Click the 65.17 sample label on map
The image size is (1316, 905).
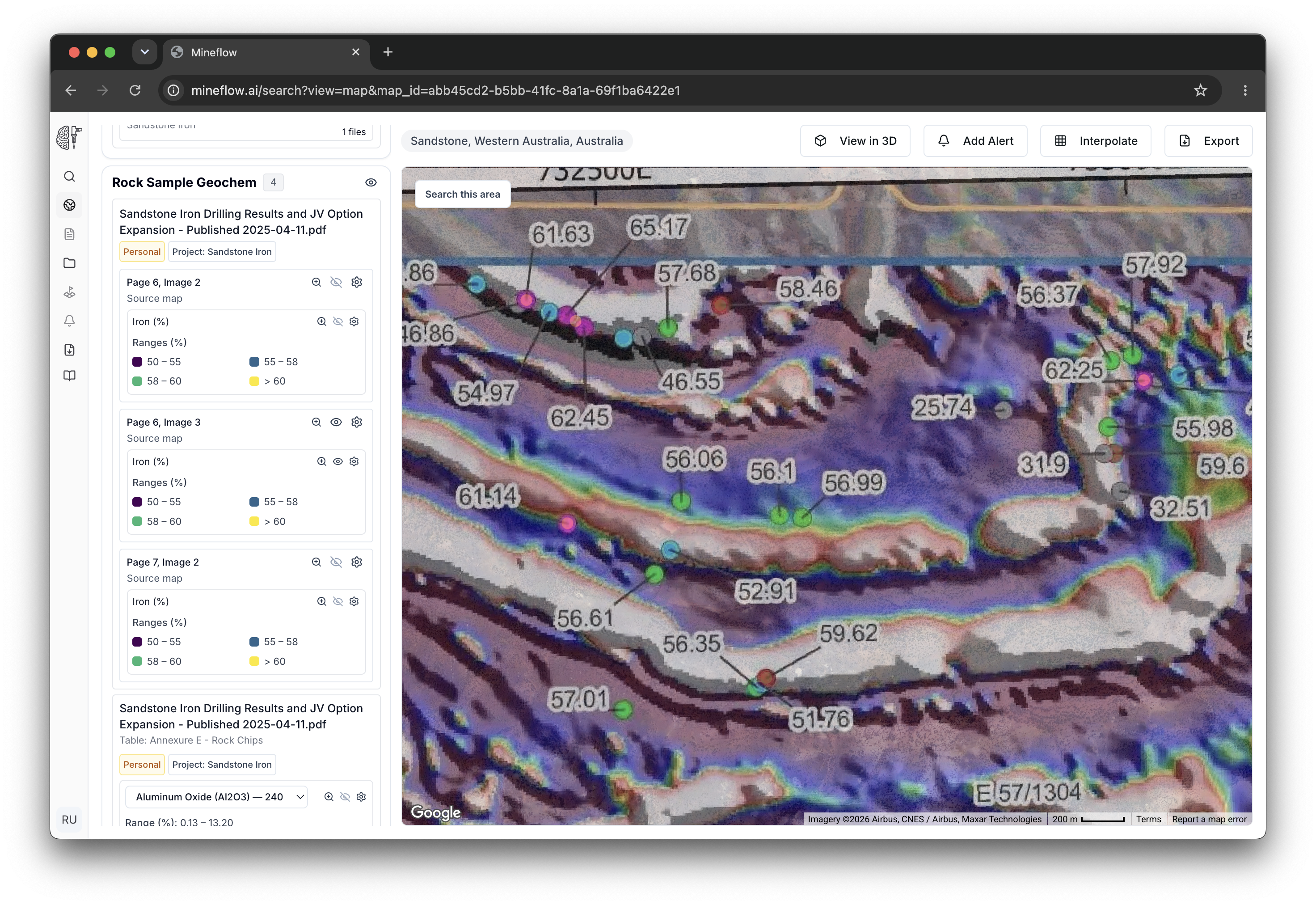click(658, 228)
